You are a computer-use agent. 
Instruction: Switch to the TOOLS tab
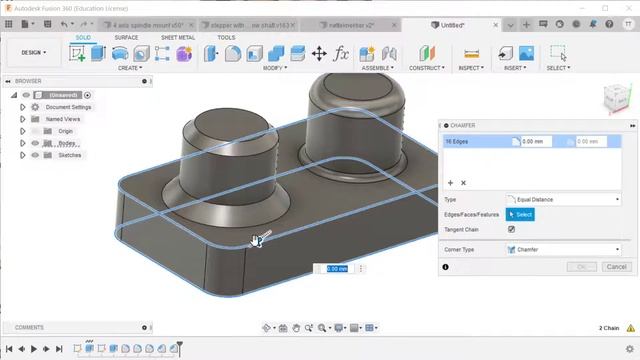(x=226, y=38)
